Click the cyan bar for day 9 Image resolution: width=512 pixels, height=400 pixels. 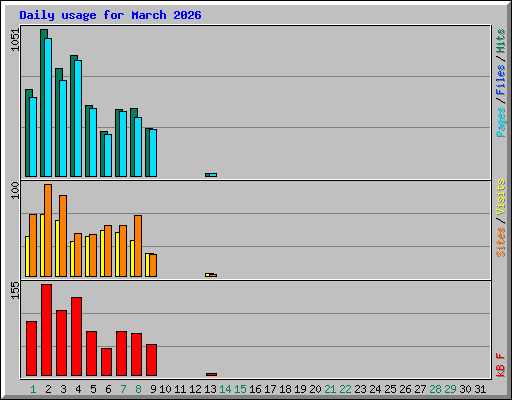point(153,153)
